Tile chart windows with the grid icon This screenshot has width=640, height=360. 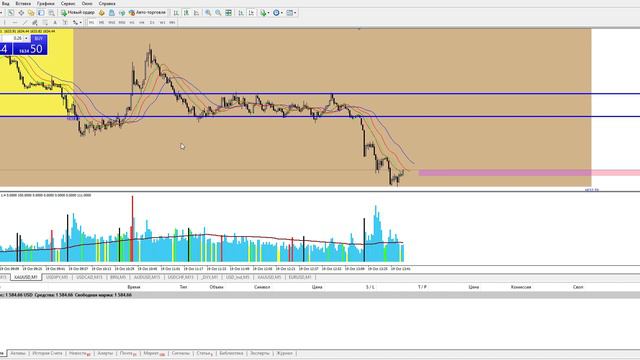click(x=229, y=13)
